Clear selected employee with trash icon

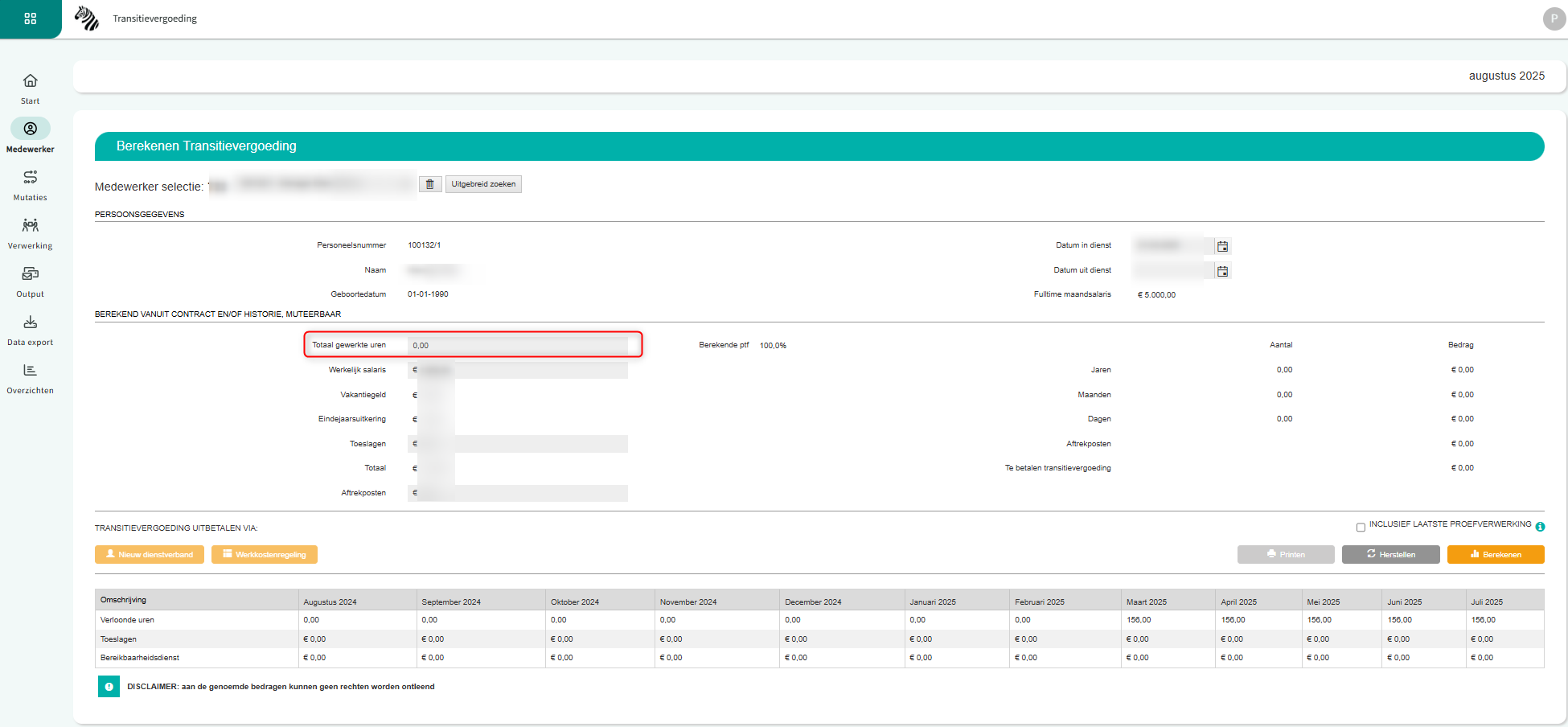pos(429,184)
